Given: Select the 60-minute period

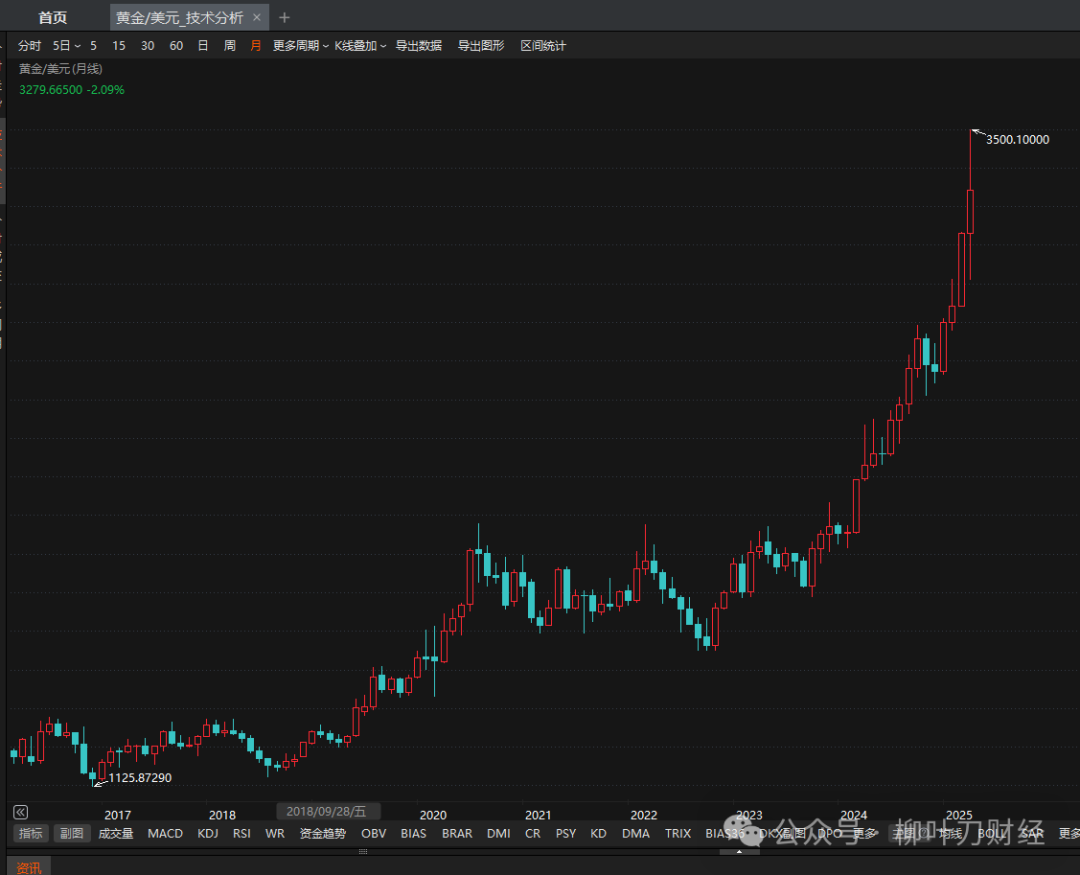Looking at the screenshot, I should tap(176, 45).
